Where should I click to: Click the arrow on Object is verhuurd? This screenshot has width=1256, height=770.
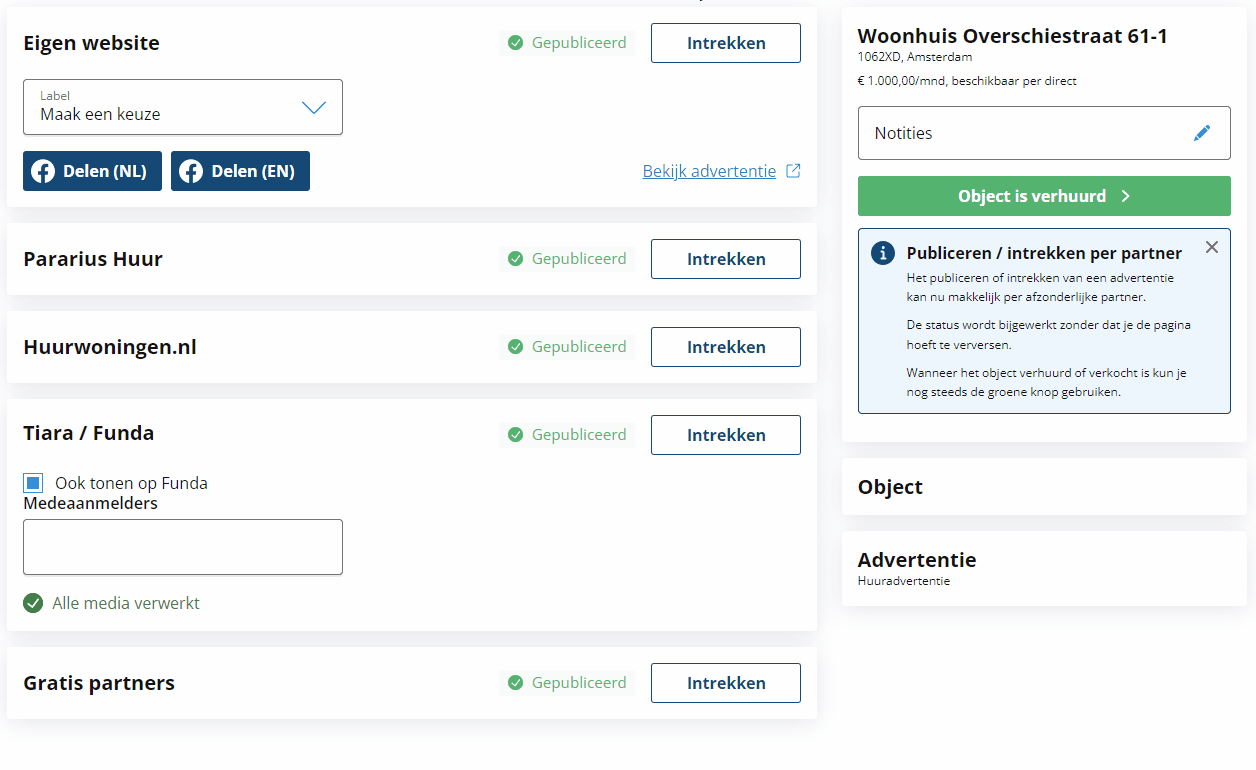pyautogui.click(x=1125, y=196)
